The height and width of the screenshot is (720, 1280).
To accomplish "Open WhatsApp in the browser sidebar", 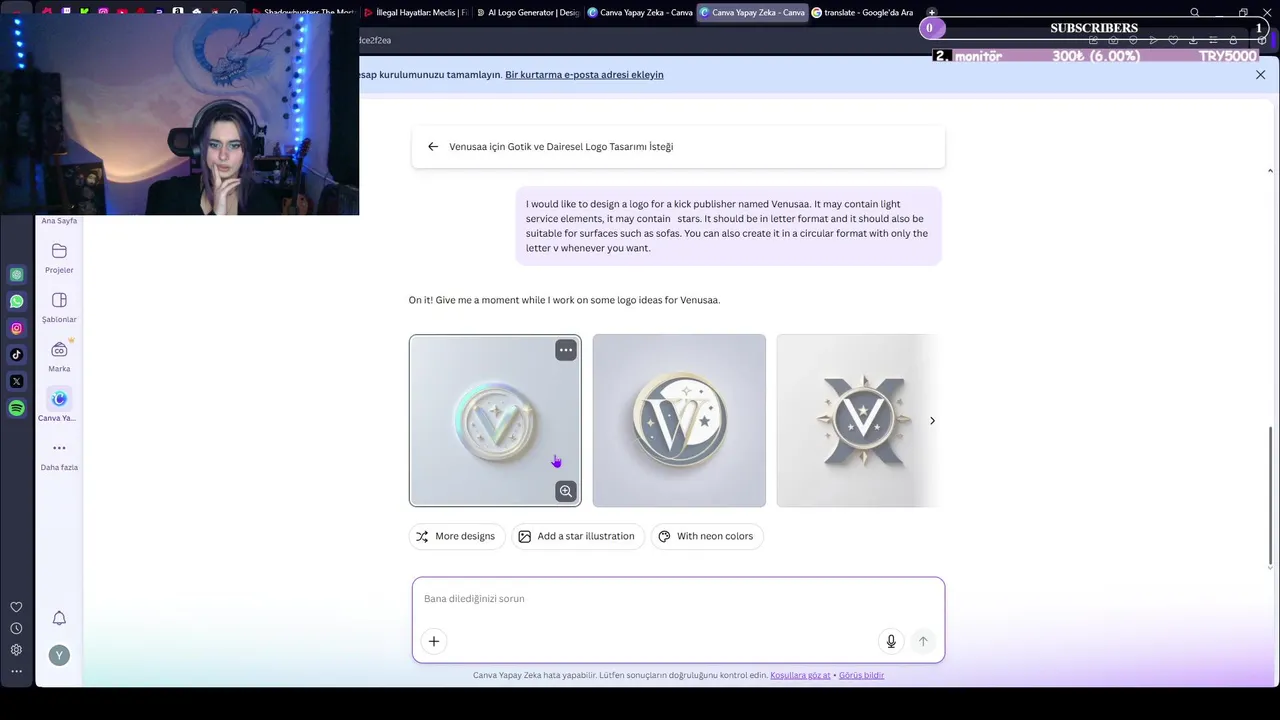I will pos(17,301).
